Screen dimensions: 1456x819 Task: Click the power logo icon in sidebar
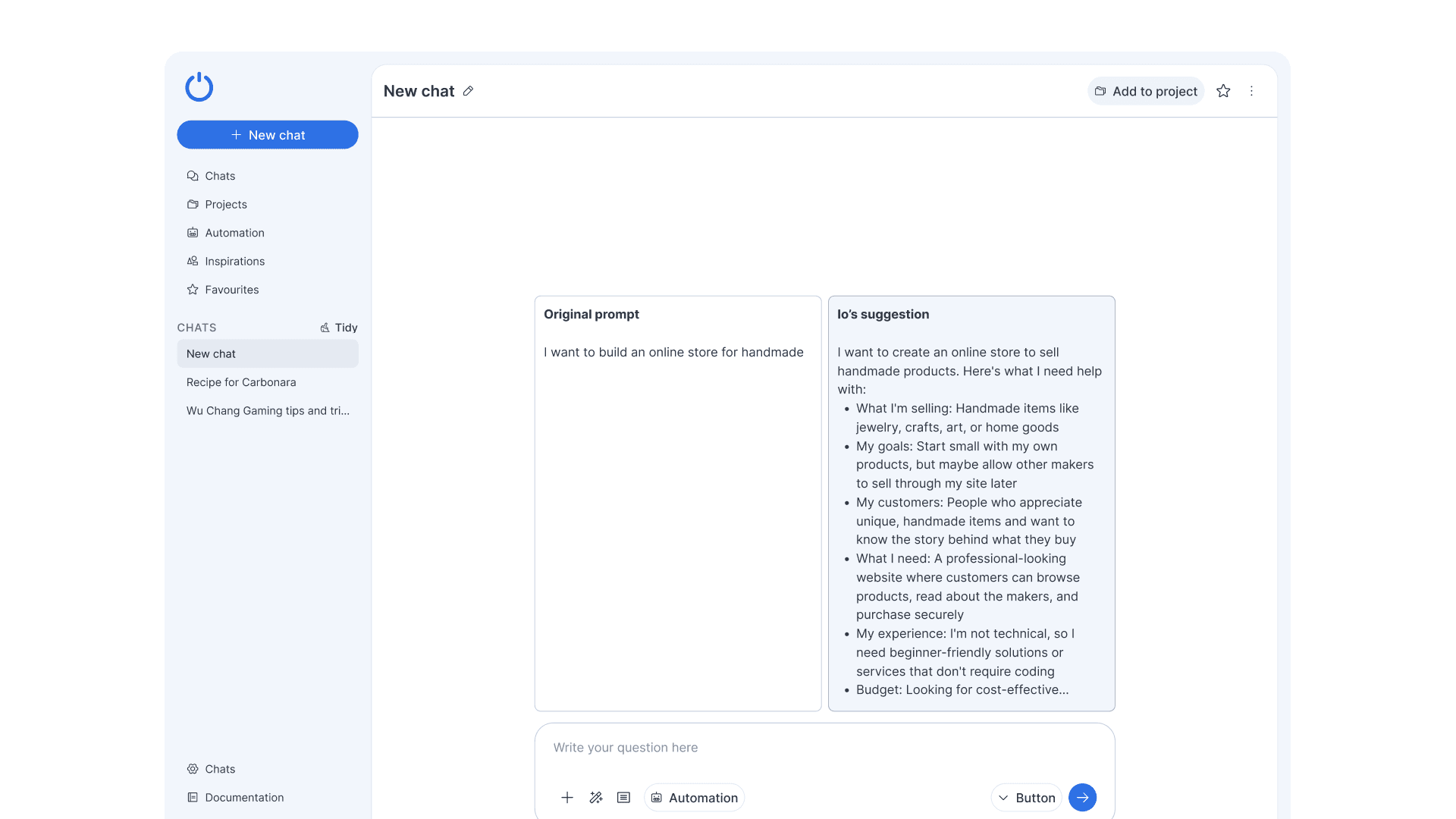pos(199,87)
